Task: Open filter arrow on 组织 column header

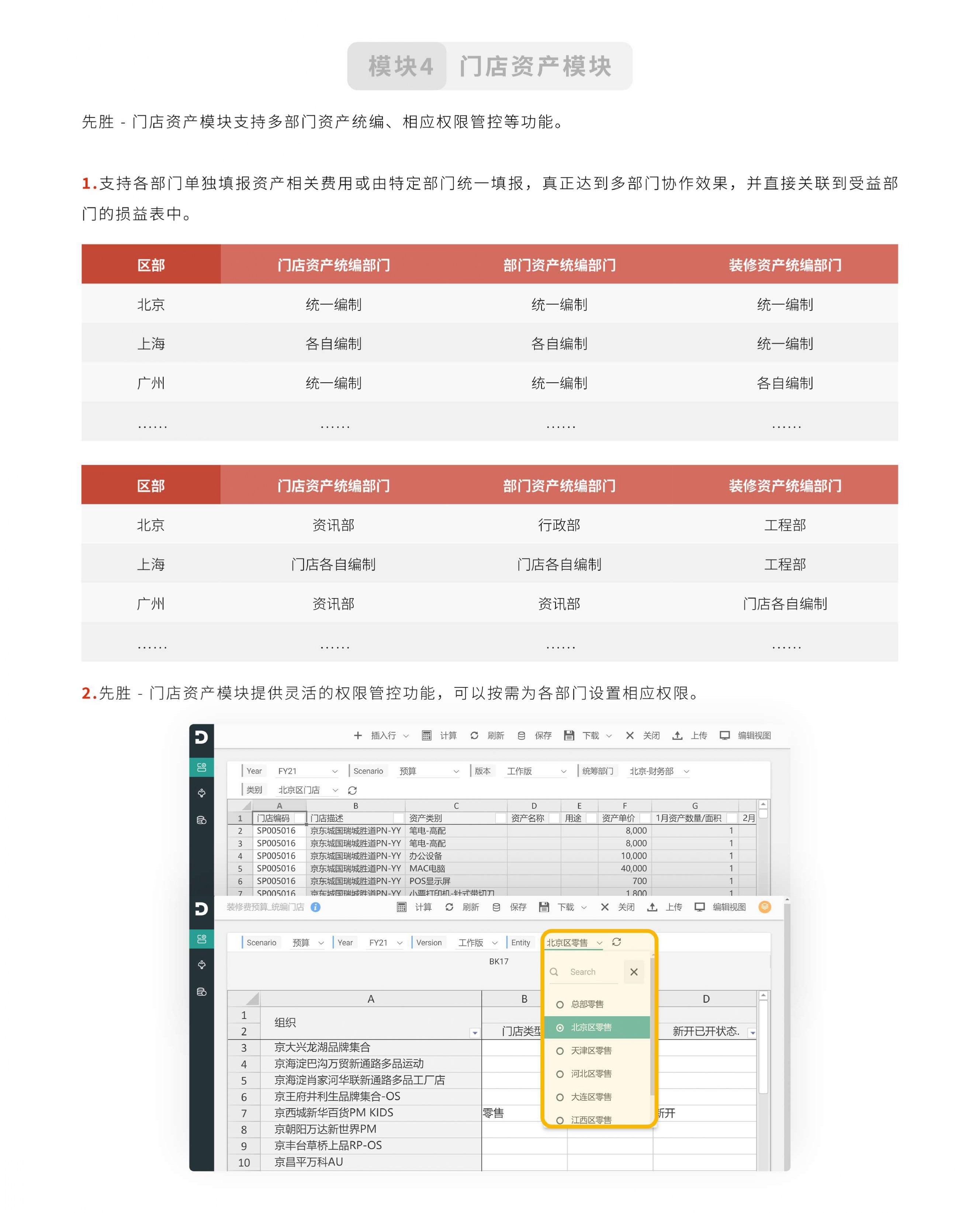Action: pos(475,1033)
